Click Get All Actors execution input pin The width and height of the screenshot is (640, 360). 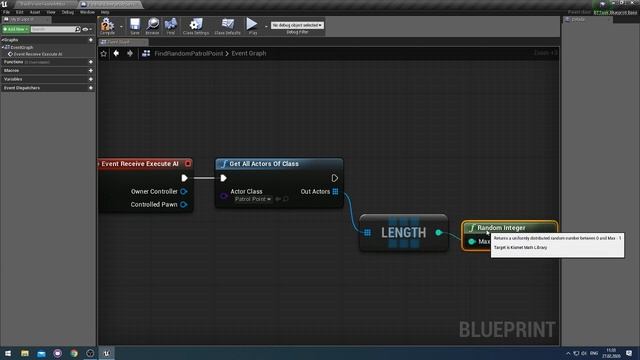click(x=223, y=178)
